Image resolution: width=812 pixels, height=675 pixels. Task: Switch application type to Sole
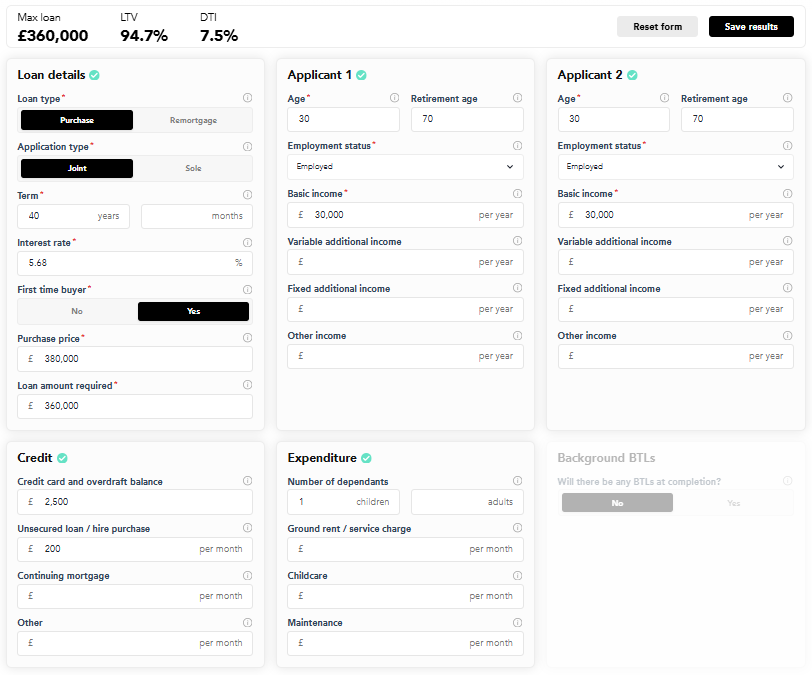tap(193, 168)
